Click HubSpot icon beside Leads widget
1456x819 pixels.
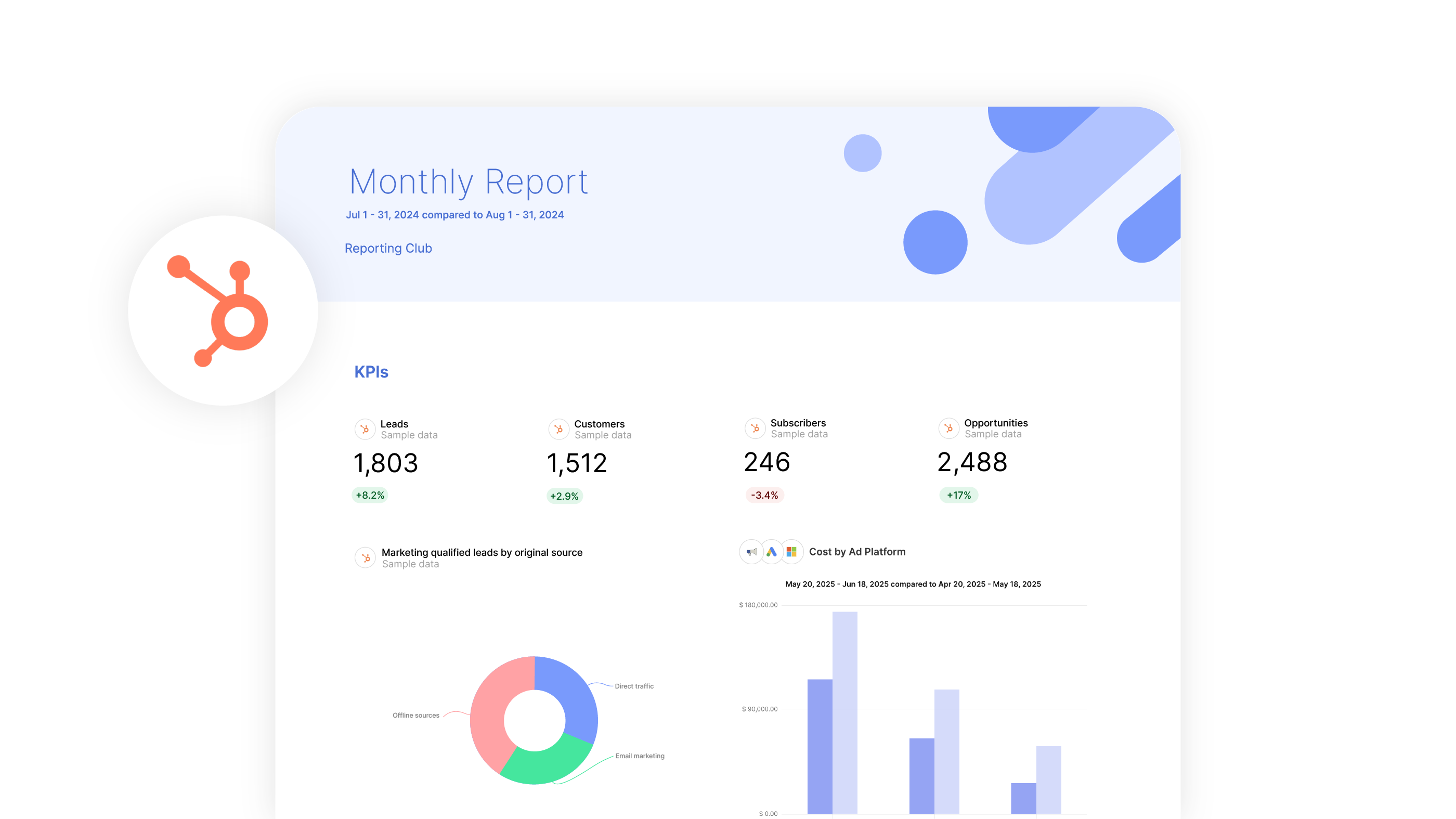(x=365, y=430)
